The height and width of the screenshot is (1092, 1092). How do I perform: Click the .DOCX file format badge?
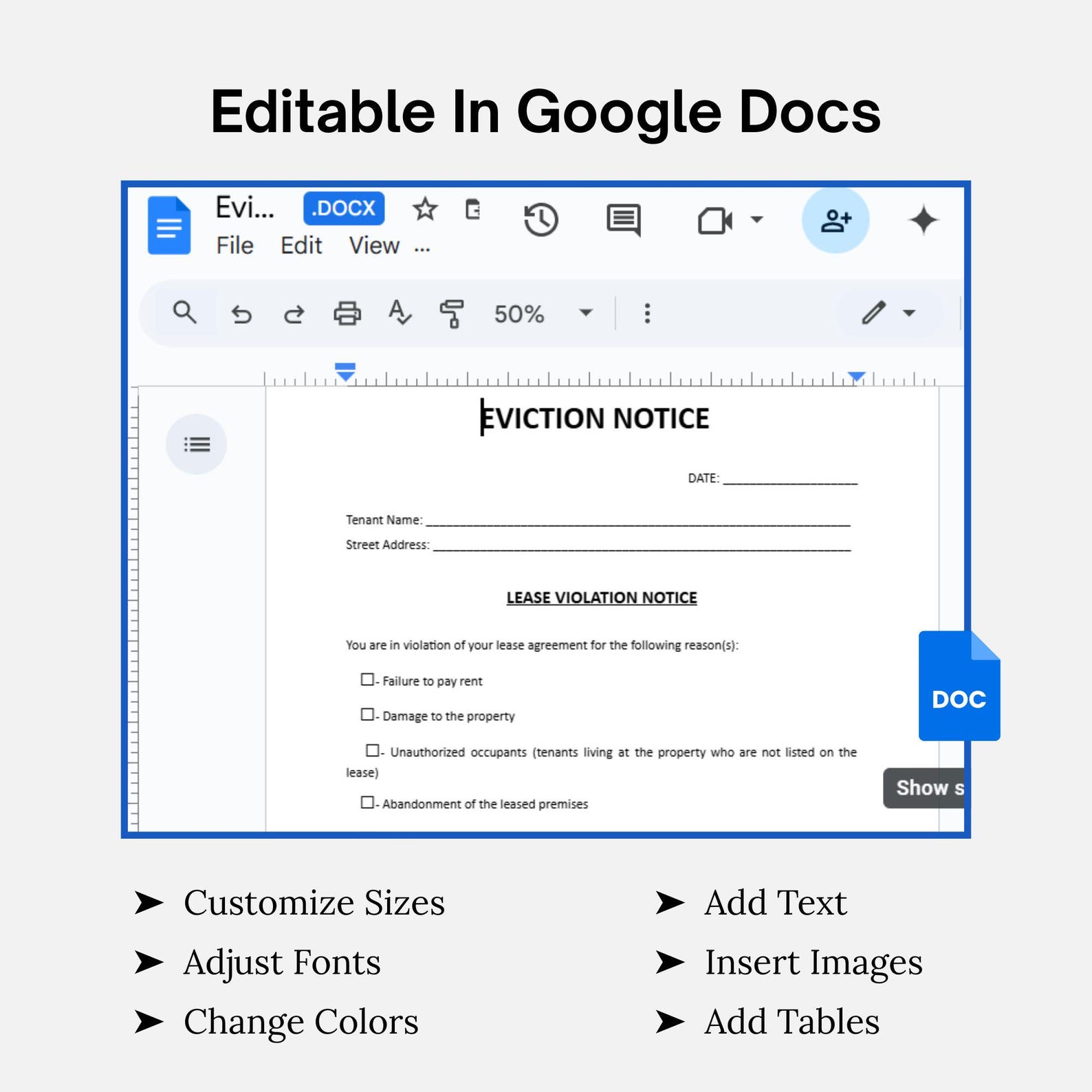click(344, 208)
